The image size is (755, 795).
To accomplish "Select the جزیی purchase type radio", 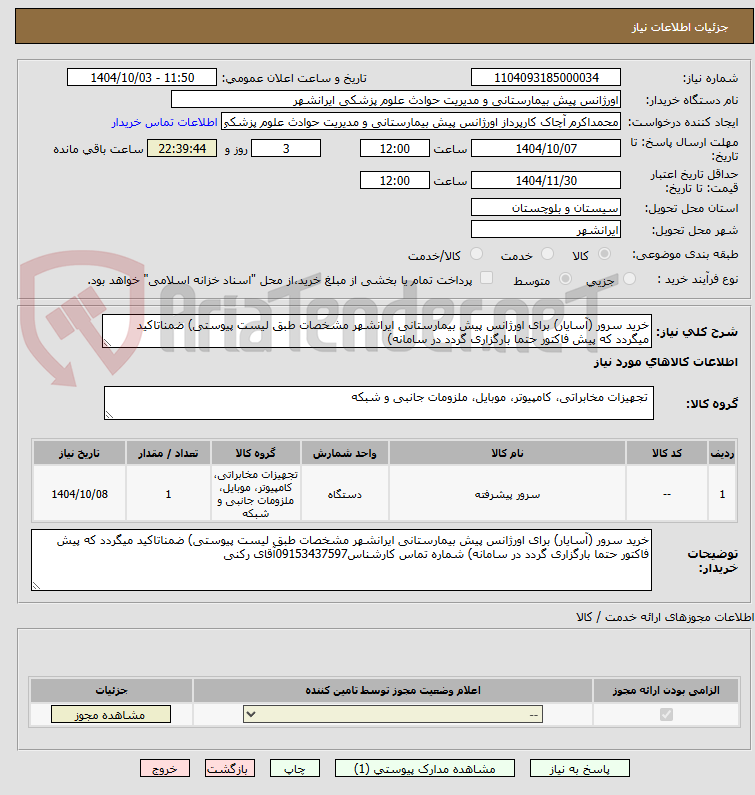I will click(629, 278).
